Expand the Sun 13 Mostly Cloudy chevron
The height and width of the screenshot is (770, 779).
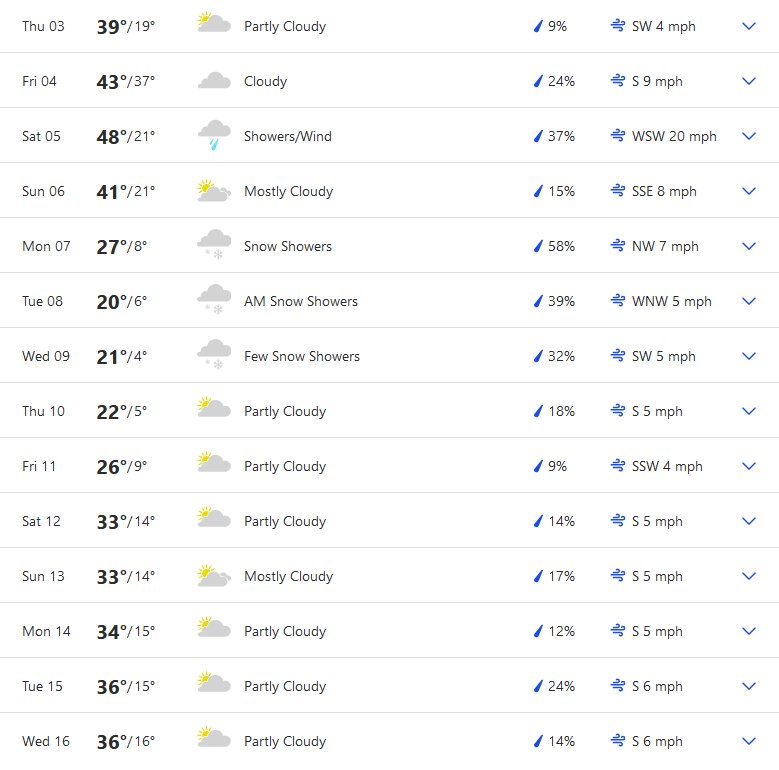pos(749,576)
